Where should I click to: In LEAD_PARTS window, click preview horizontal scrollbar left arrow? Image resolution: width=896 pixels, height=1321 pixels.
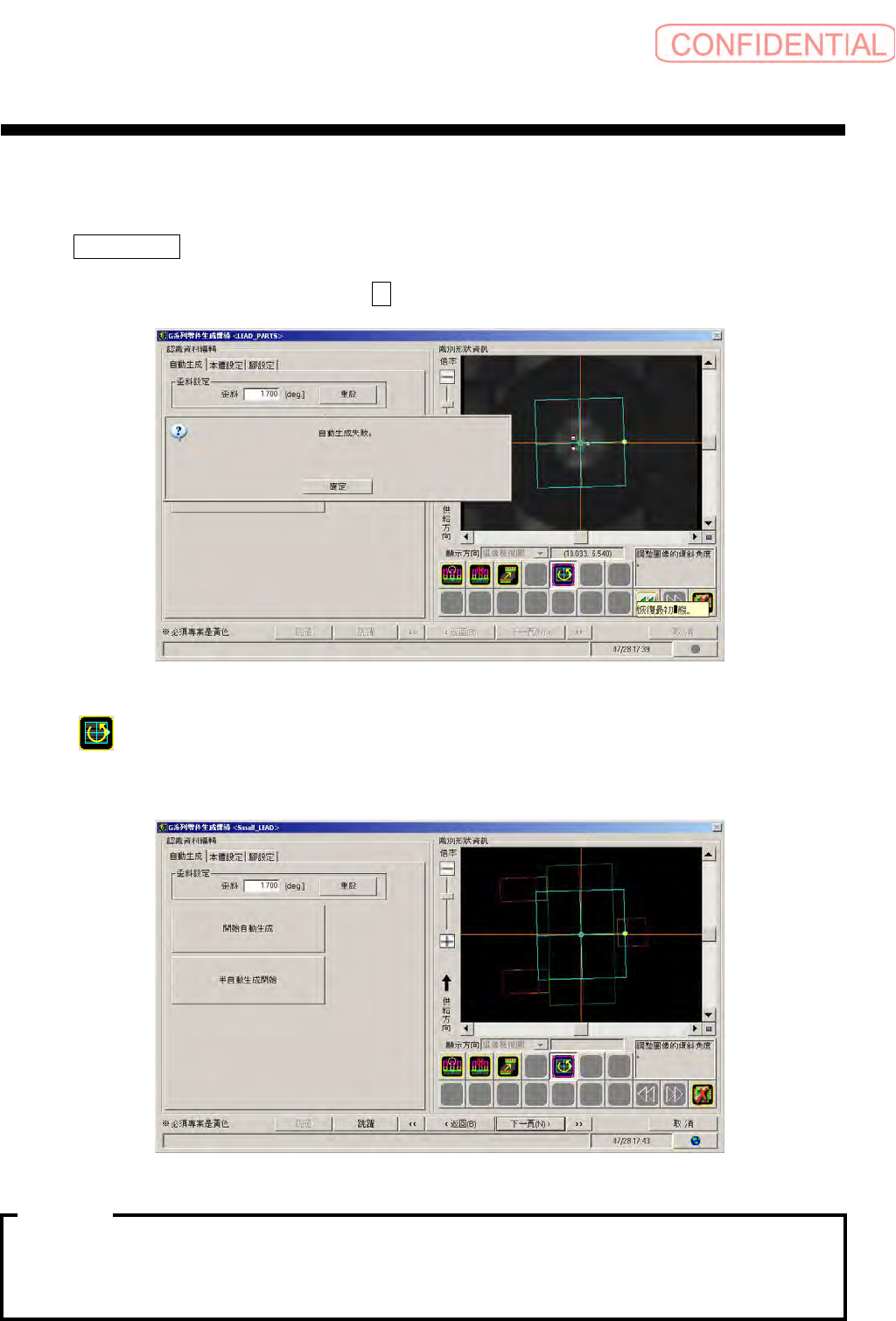(466, 537)
